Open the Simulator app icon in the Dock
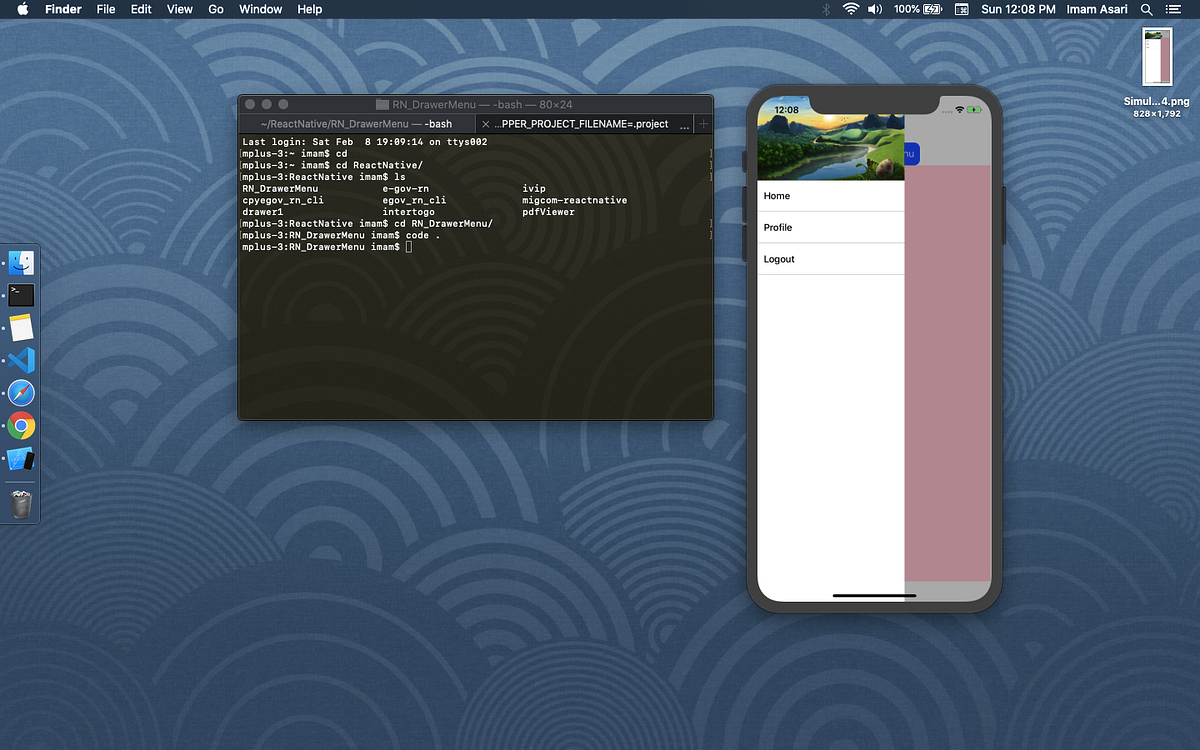 click(x=22, y=458)
